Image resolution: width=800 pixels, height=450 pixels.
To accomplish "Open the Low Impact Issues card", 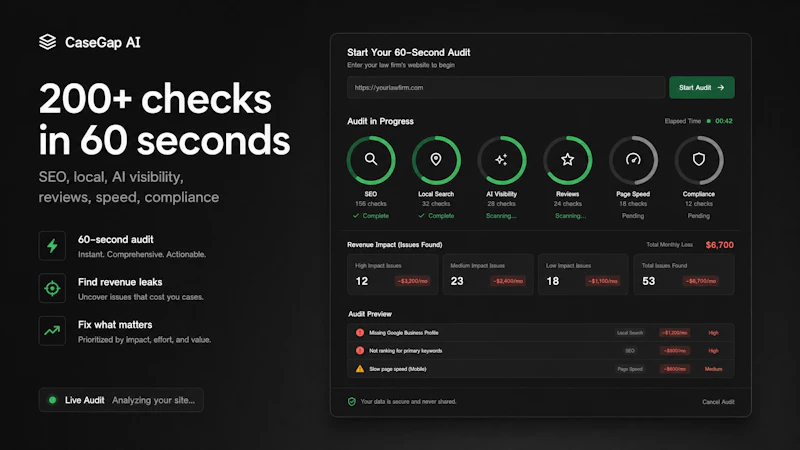I will (x=583, y=274).
